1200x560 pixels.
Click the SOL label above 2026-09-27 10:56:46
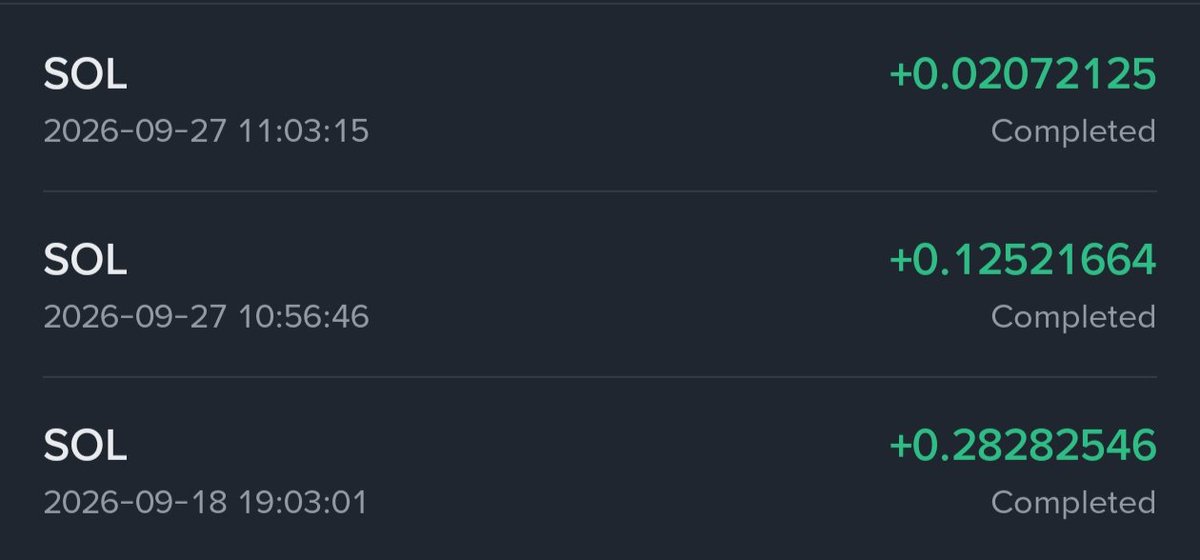tap(85, 261)
